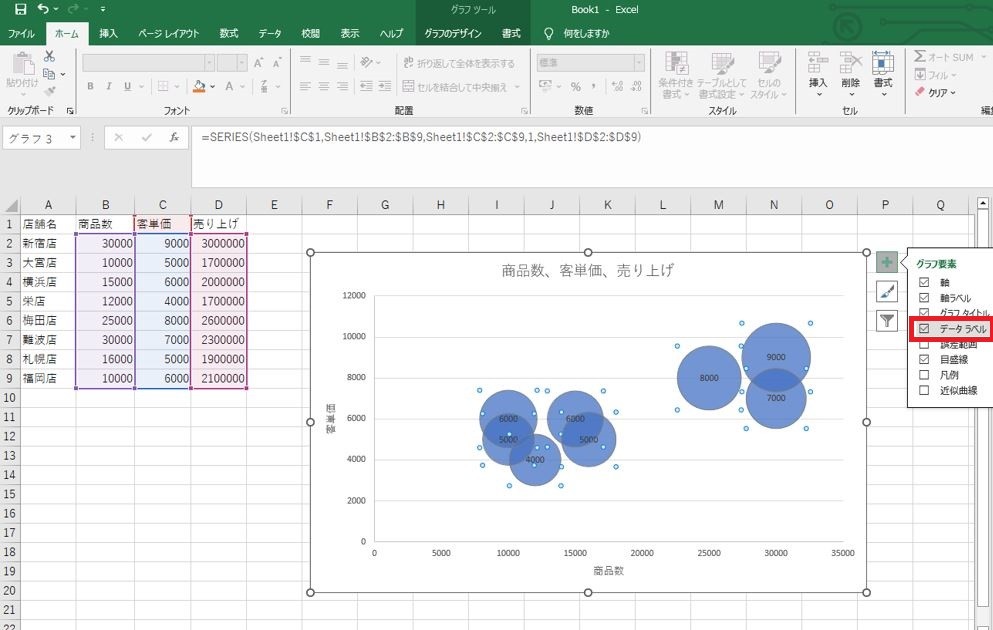The width and height of the screenshot is (993, 630).
Task: Click the Increase Font Size icon
Action: point(258,63)
